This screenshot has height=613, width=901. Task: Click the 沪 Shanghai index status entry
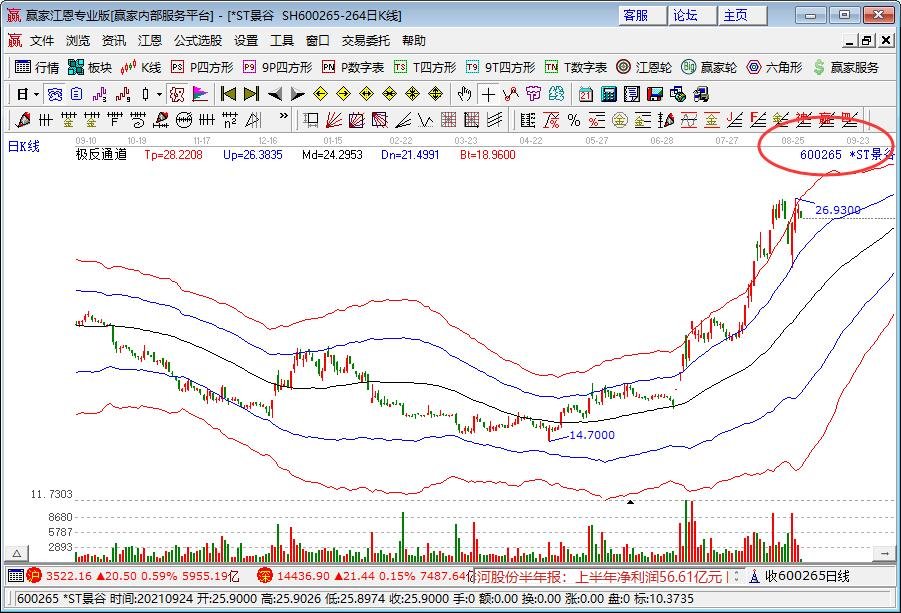133,576
